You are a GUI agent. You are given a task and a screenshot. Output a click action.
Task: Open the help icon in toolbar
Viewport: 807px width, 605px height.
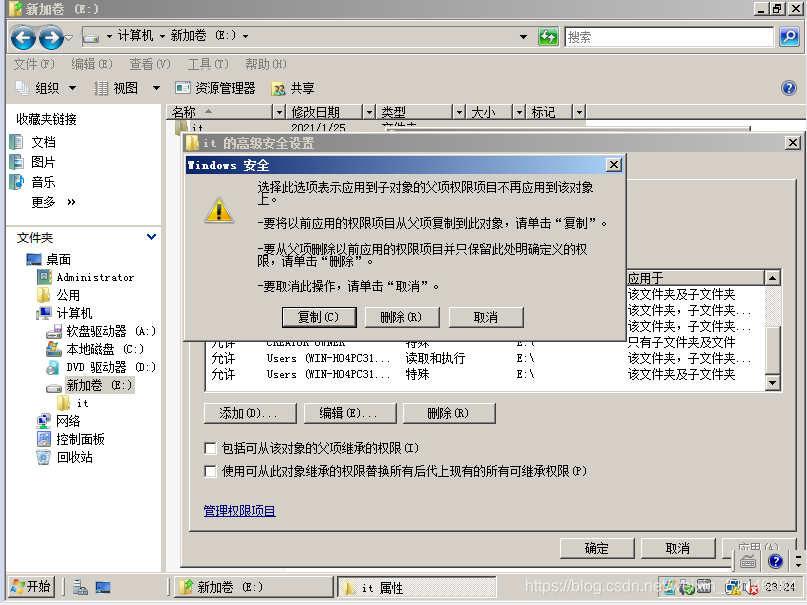pyautogui.click(x=788, y=88)
